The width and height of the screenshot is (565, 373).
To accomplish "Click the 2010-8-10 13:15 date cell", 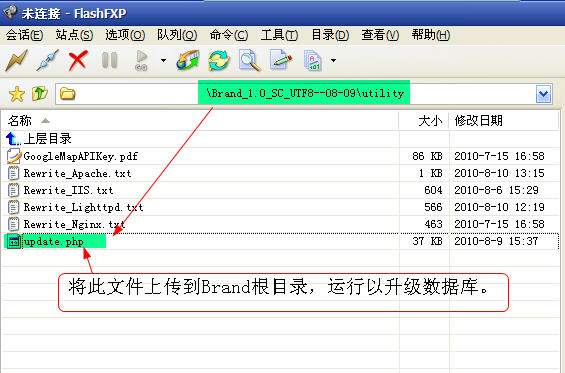I will click(499, 173).
